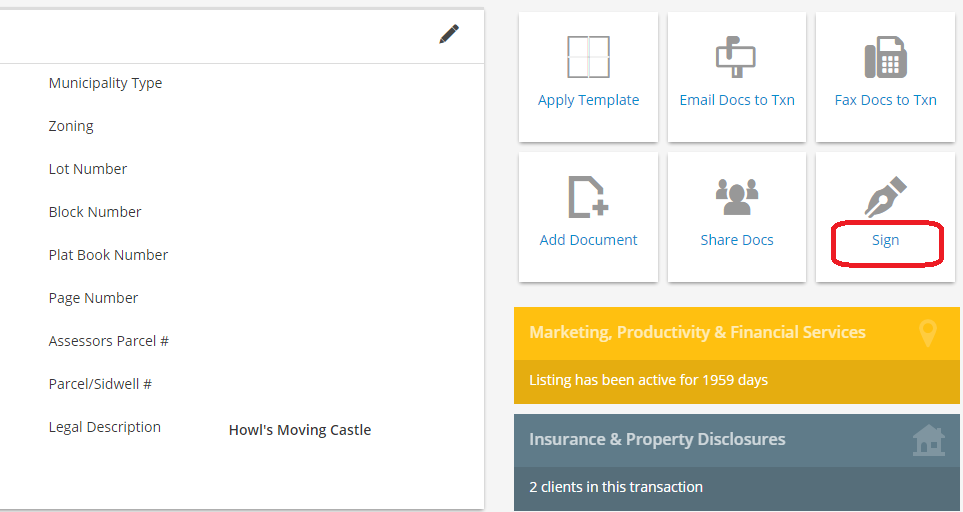This screenshot has height=512, width=963.
Task: Select the Parcel/Sidwell # label
Action: click(x=100, y=384)
